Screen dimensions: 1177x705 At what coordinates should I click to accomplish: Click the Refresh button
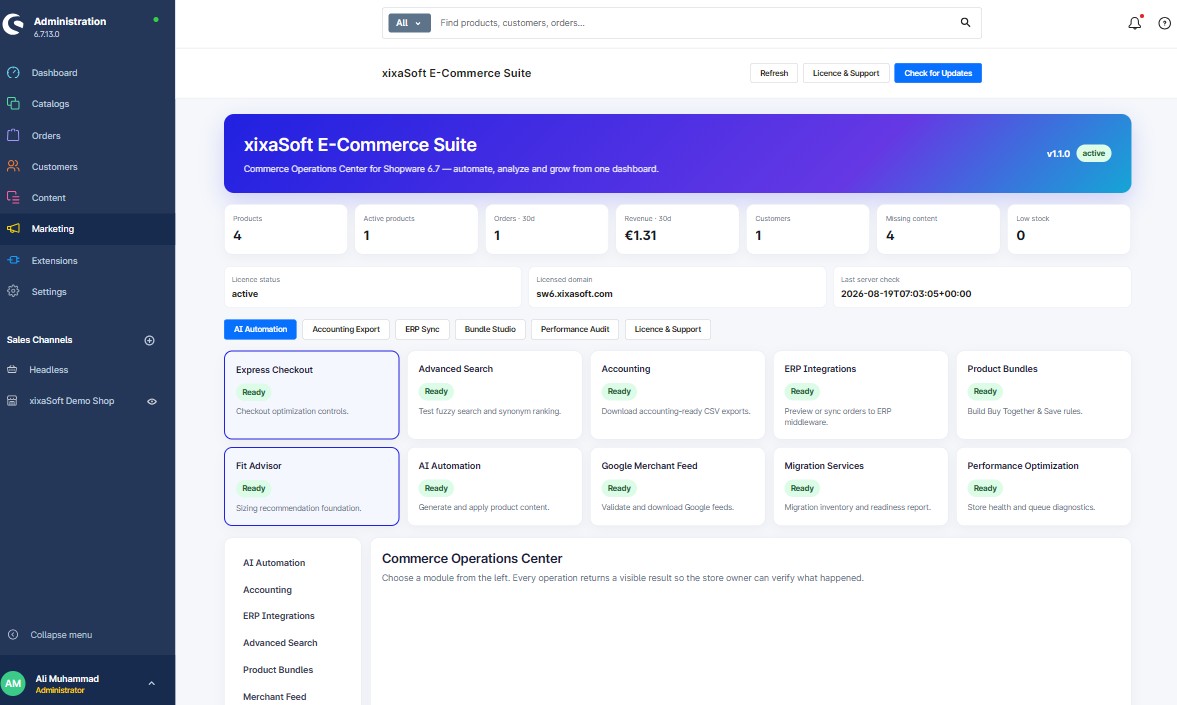[774, 73]
